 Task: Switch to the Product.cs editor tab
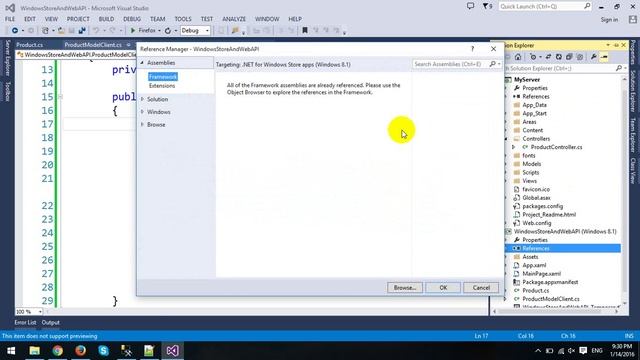tap(30, 44)
